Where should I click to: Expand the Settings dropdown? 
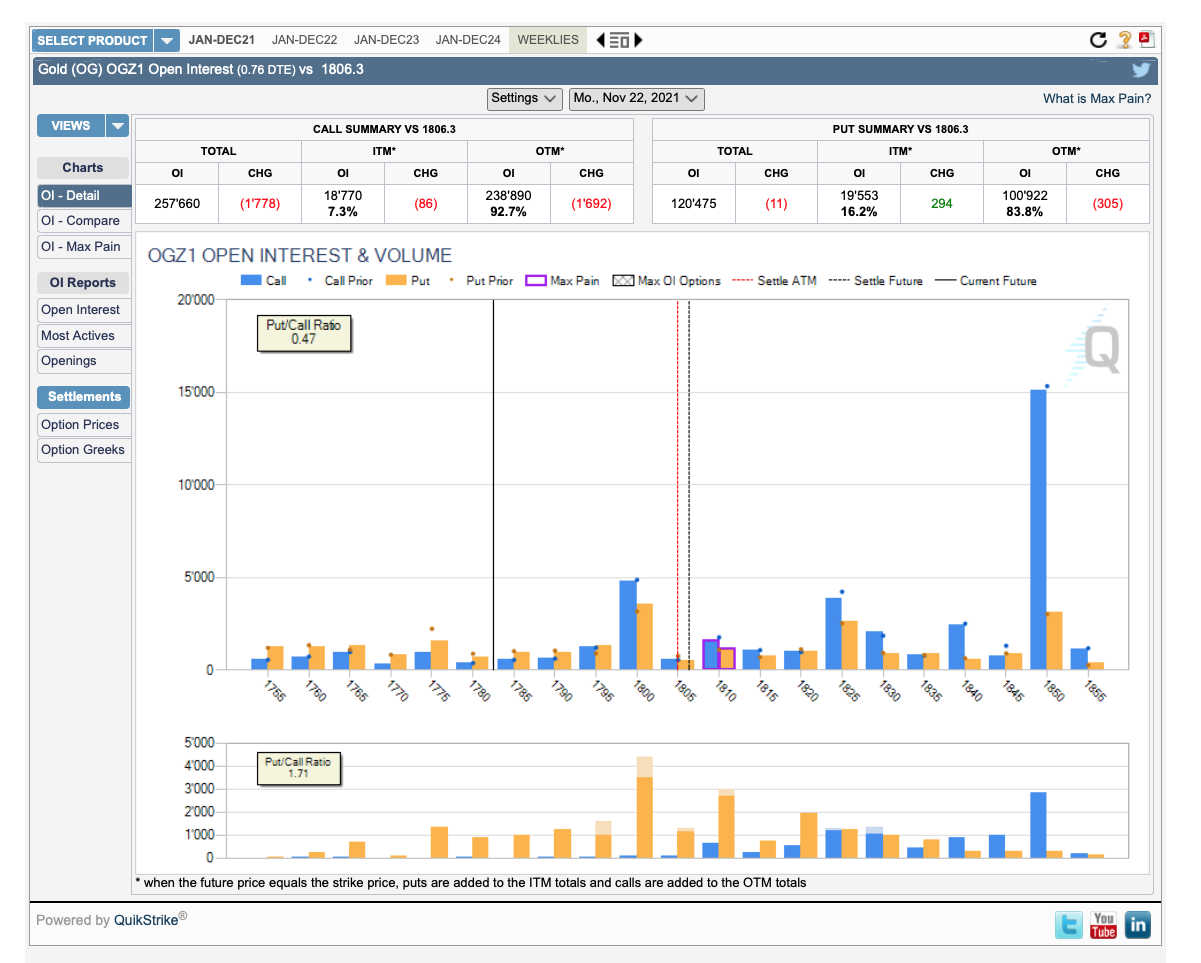(x=526, y=98)
